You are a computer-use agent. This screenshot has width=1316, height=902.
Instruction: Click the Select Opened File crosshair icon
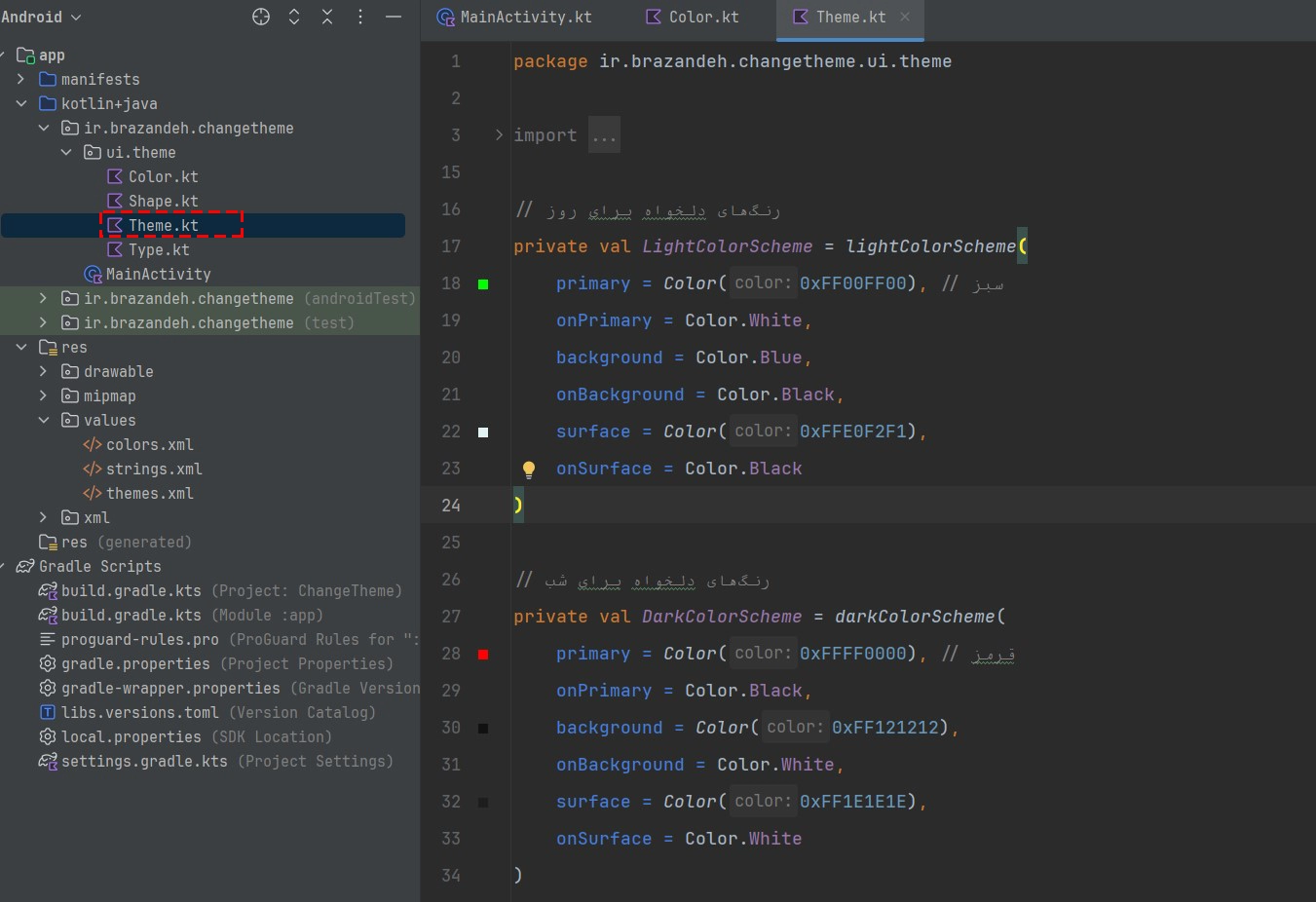tap(261, 17)
